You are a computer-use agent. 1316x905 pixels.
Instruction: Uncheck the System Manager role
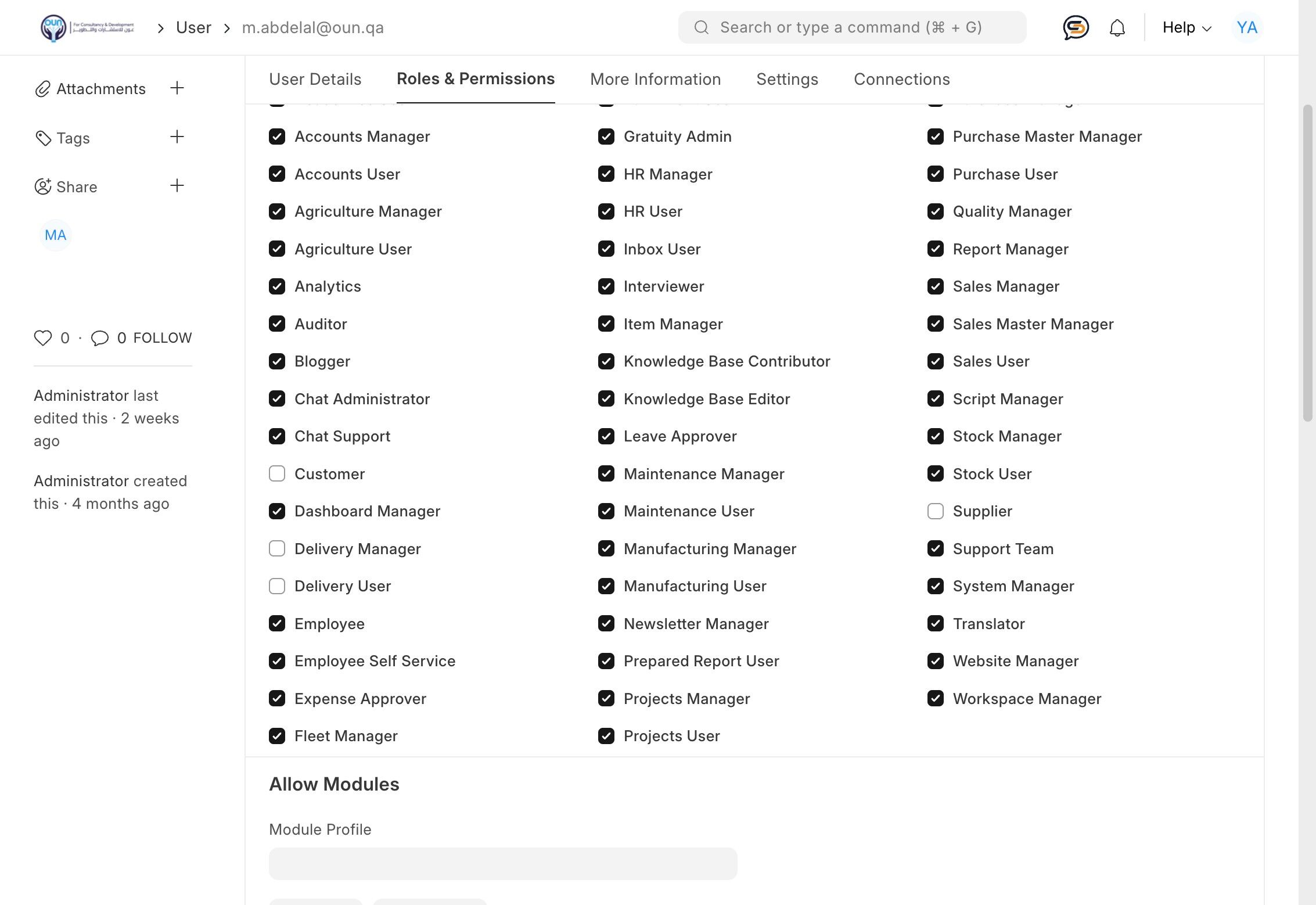pyautogui.click(x=935, y=586)
